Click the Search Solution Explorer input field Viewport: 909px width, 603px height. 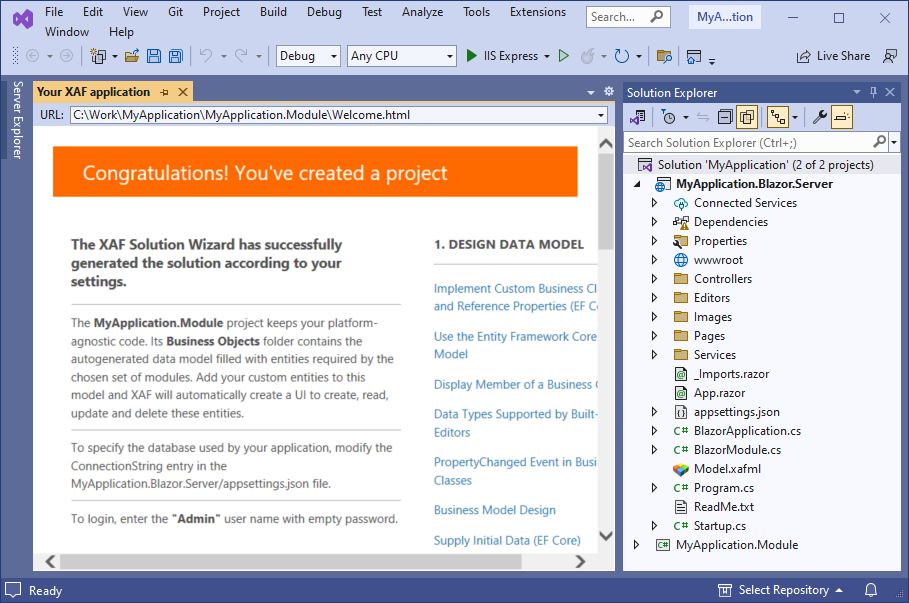pos(748,143)
